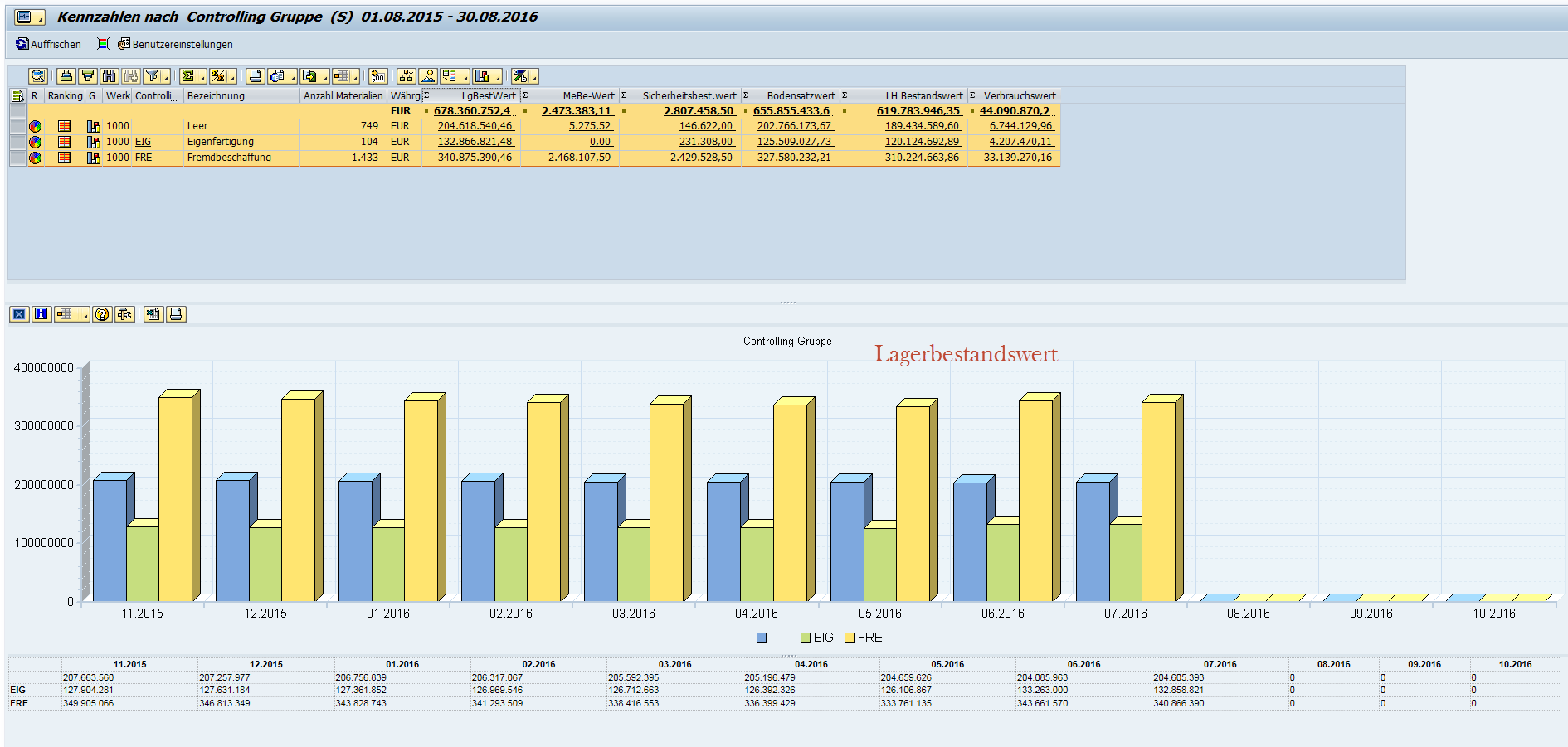
Task: Export chart data with spreadsheet icon
Action: coord(153,314)
